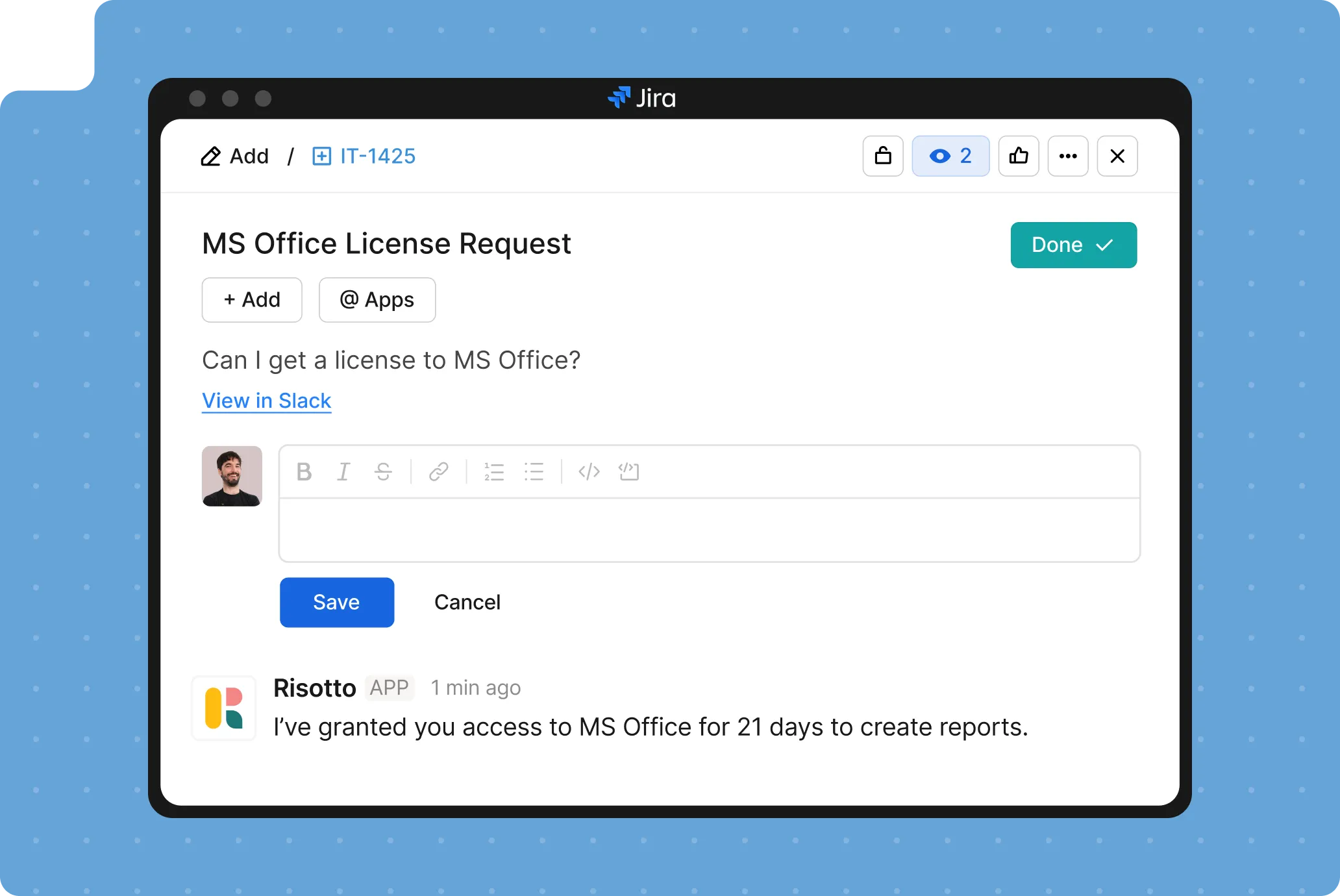Insert inline code formatting
This screenshot has height=896, width=1340.
[589, 471]
